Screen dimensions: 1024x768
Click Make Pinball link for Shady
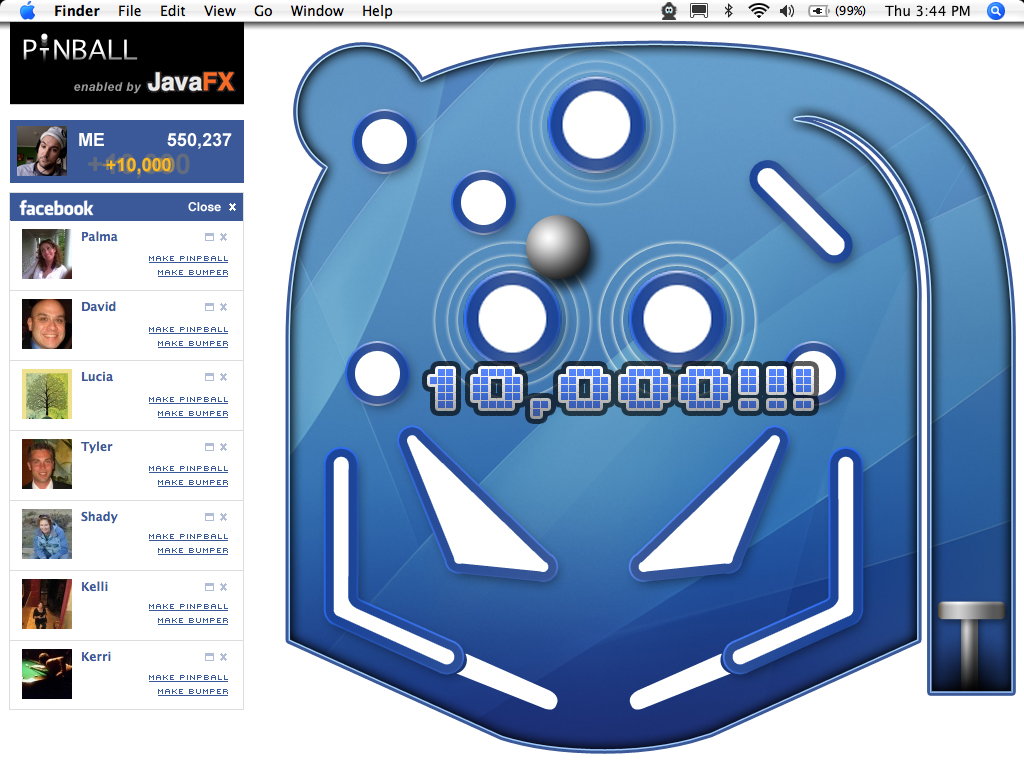pyautogui.click(x=188, y=537)
